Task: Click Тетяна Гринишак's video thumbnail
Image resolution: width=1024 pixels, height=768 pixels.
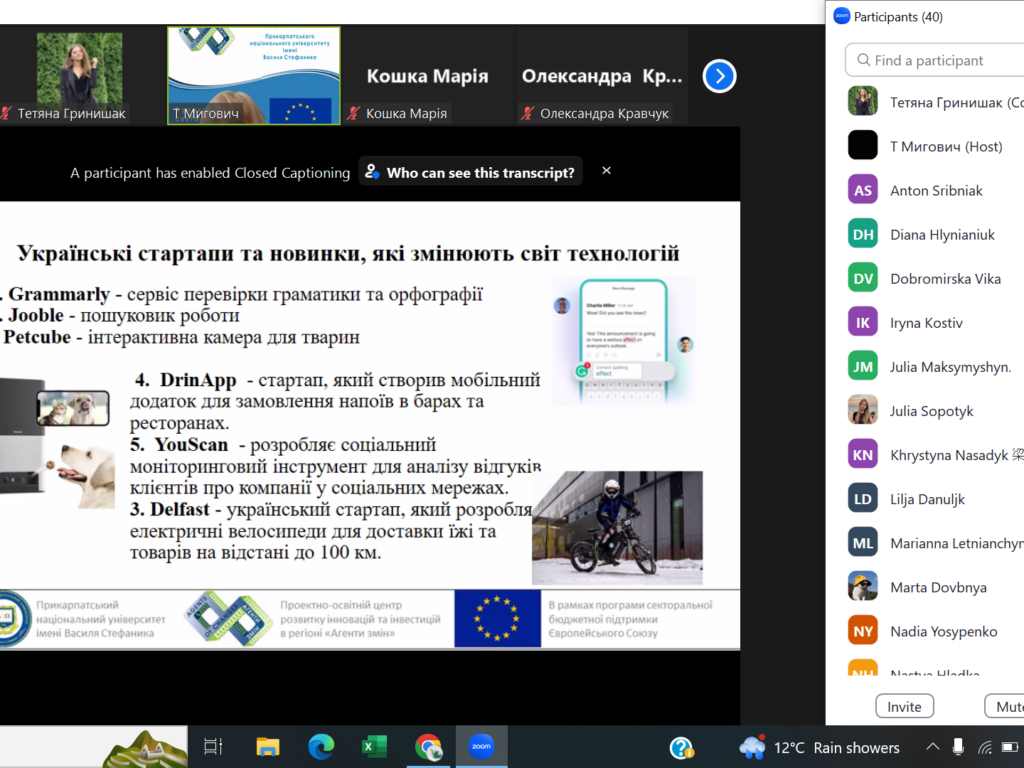Action: pos(80,75)
